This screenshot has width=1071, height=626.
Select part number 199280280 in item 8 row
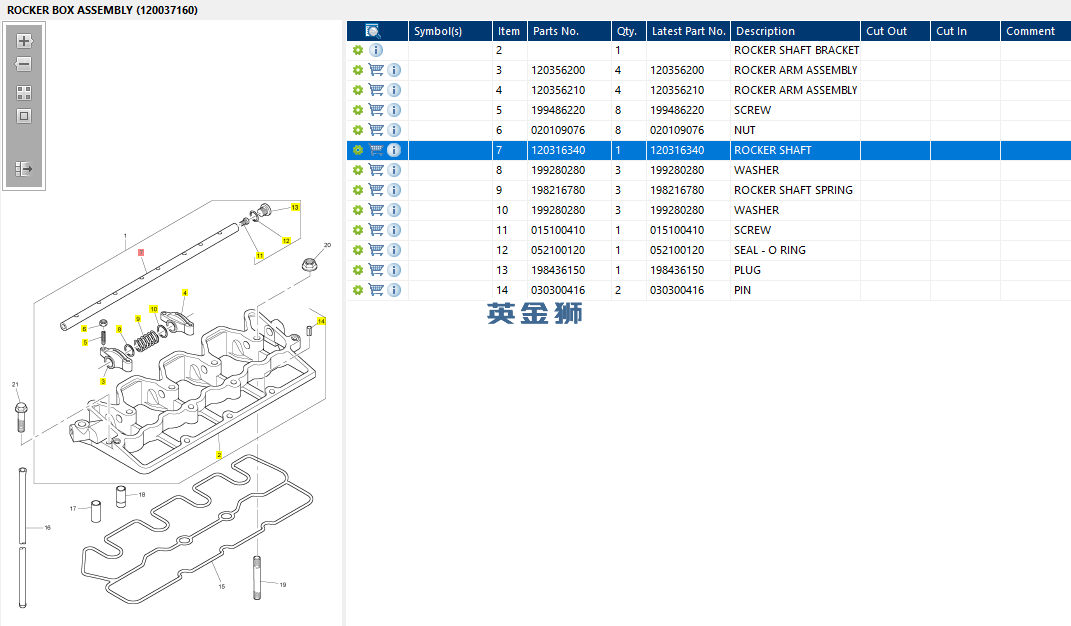(x=558, y=170)
